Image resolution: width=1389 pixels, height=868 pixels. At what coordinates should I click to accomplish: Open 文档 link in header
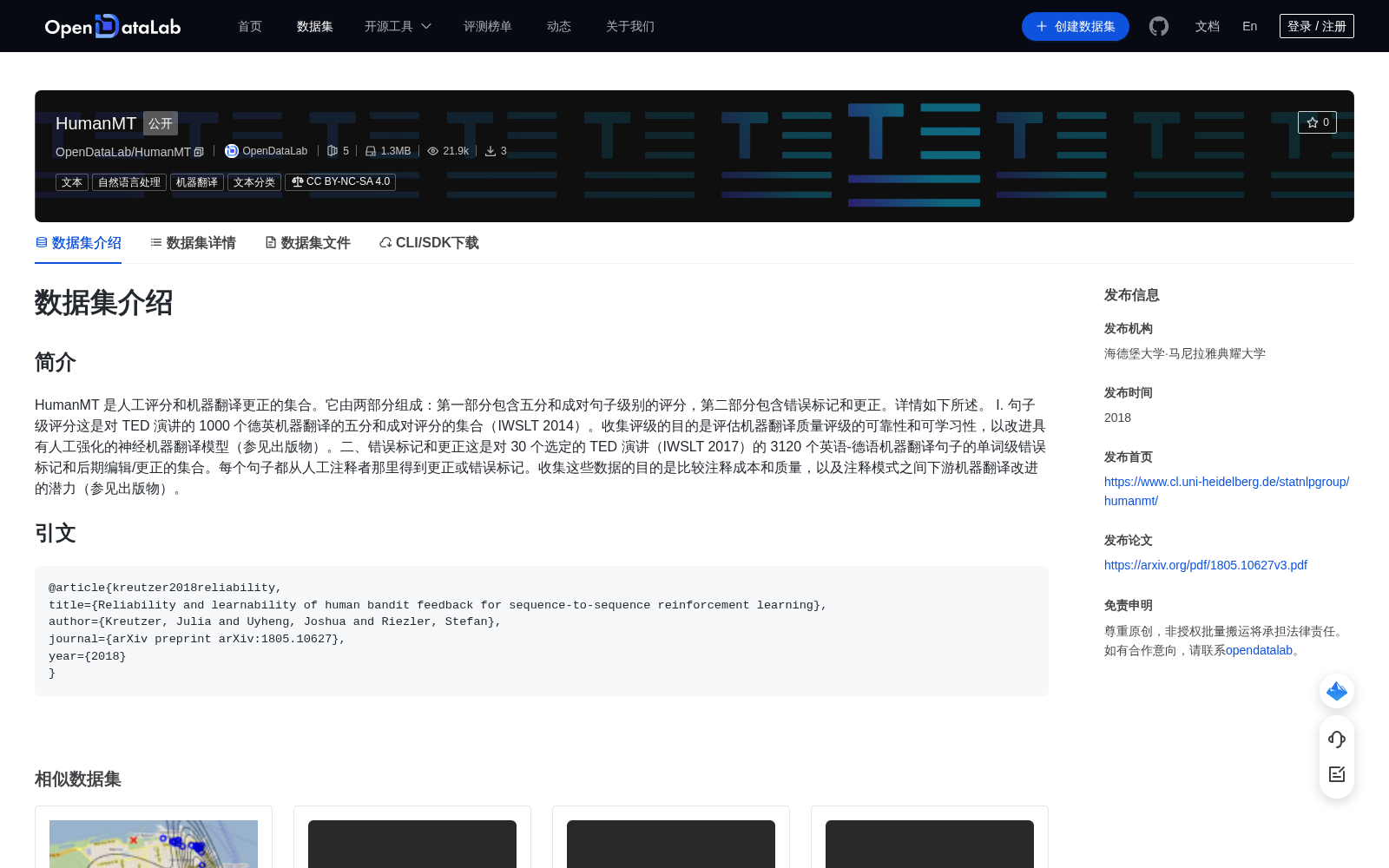1208,26
